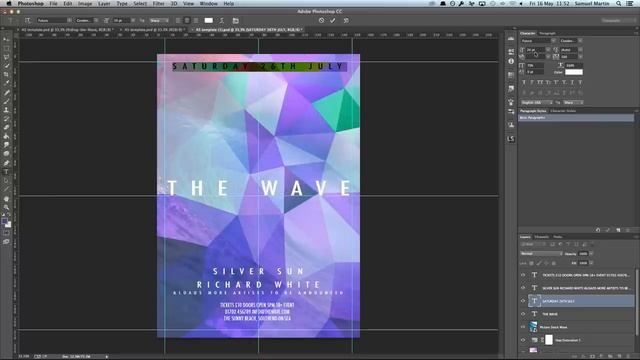640x360 pixels.
Task: Select the Hand tool
Action: pos(6,198)
